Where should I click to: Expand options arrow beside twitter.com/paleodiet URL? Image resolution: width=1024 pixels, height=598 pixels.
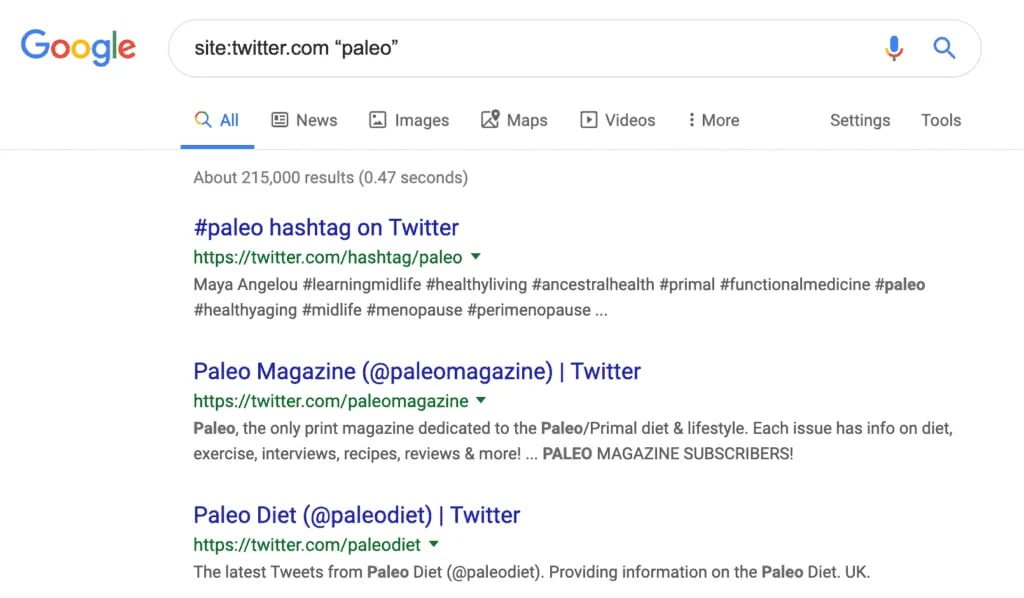pyautogui.click(x=434, y=544)
